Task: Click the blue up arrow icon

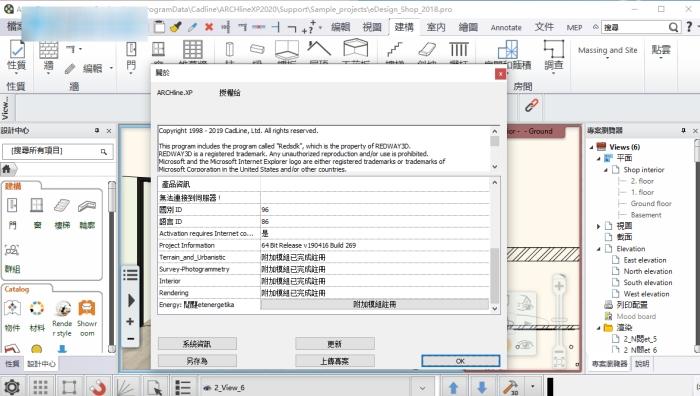Action: click(453, 387)
